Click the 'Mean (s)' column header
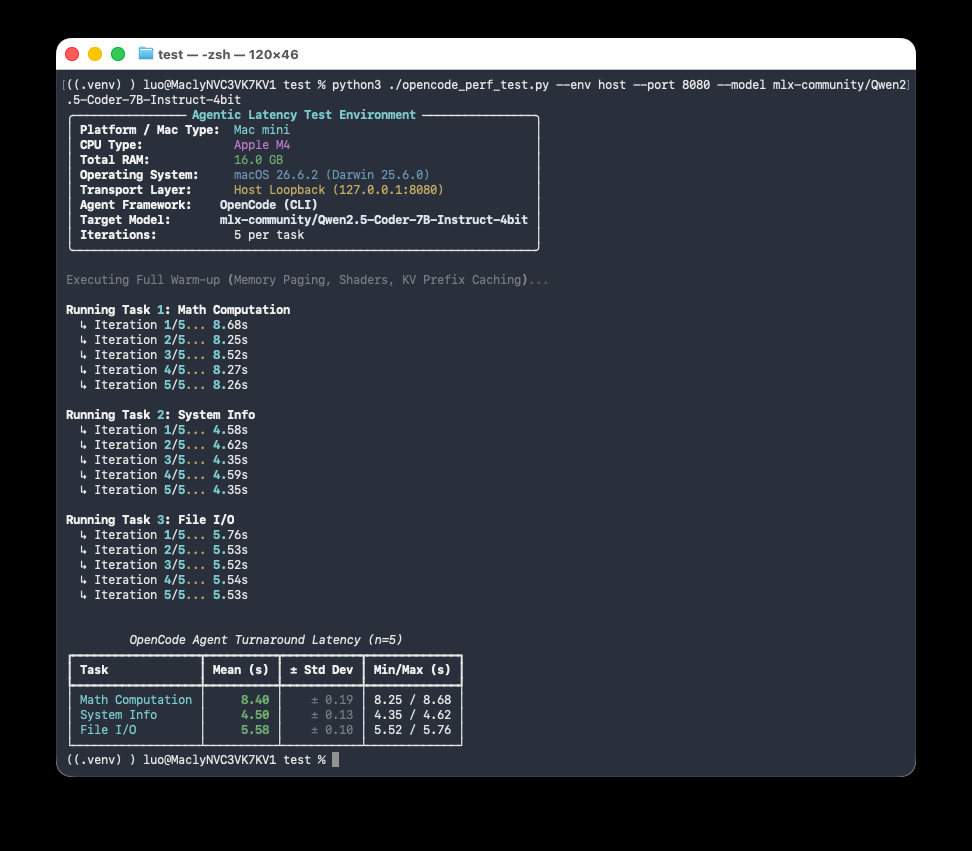The height and width of the screenshot is (851, 972). [x=241, y=670]
